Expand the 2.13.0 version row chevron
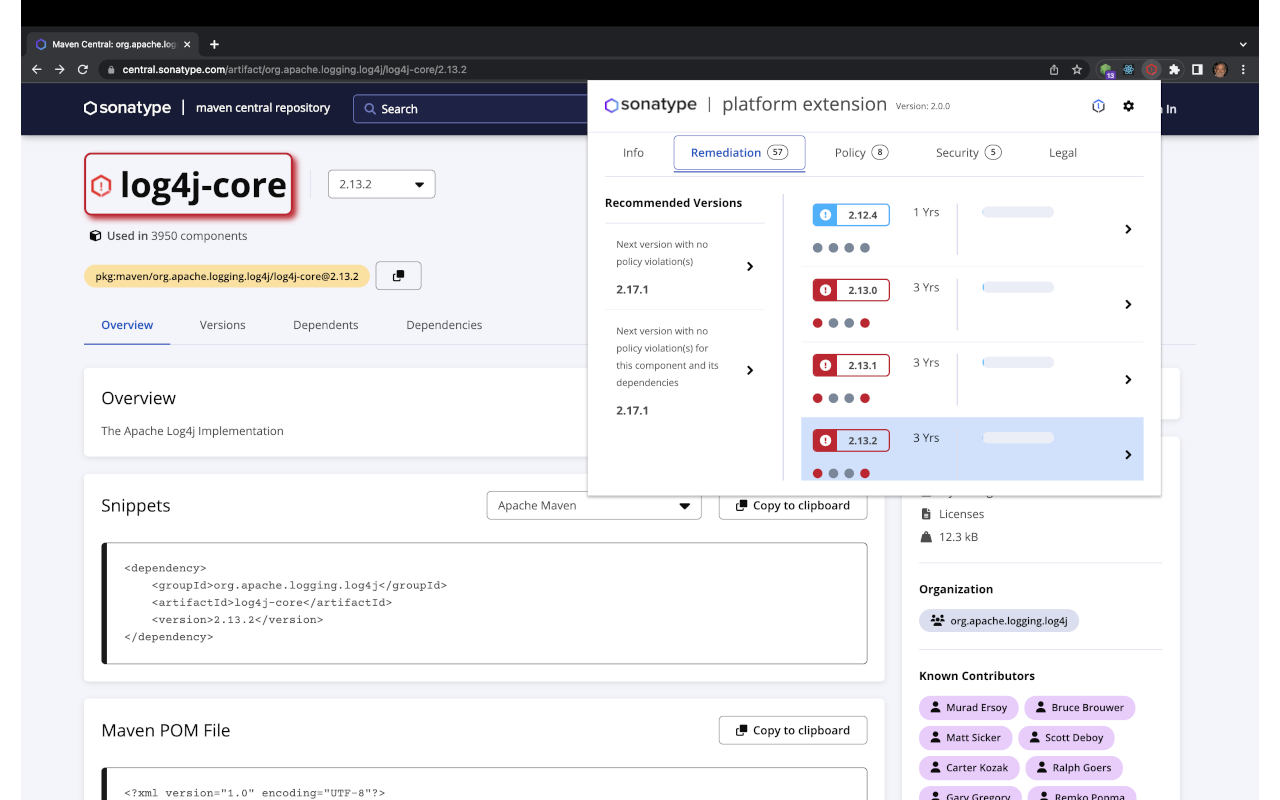This screenshot has width=1280, height=800. point(1128,304)
